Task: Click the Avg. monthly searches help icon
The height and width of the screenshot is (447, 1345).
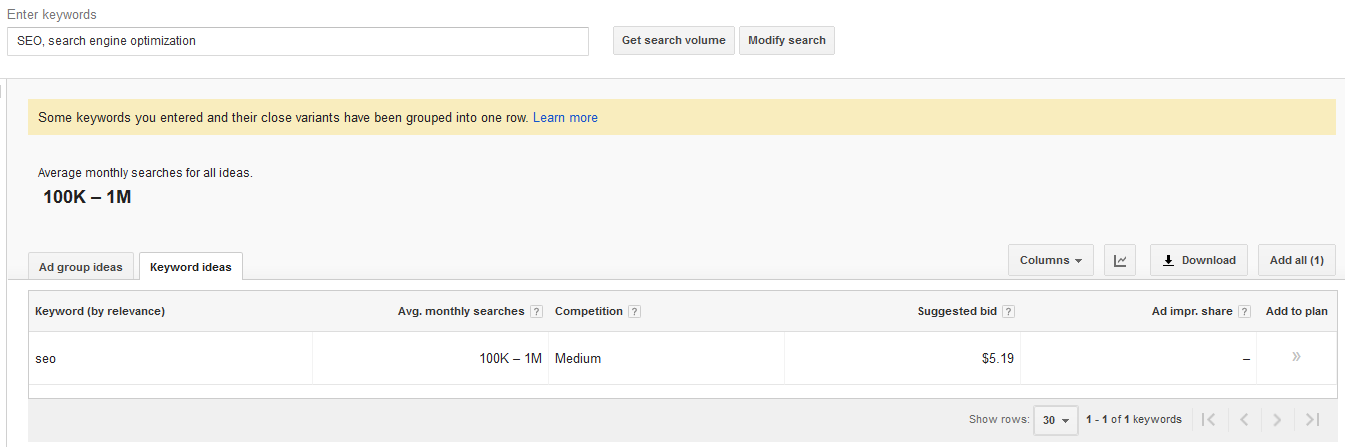Action: (x=537, y=312)
